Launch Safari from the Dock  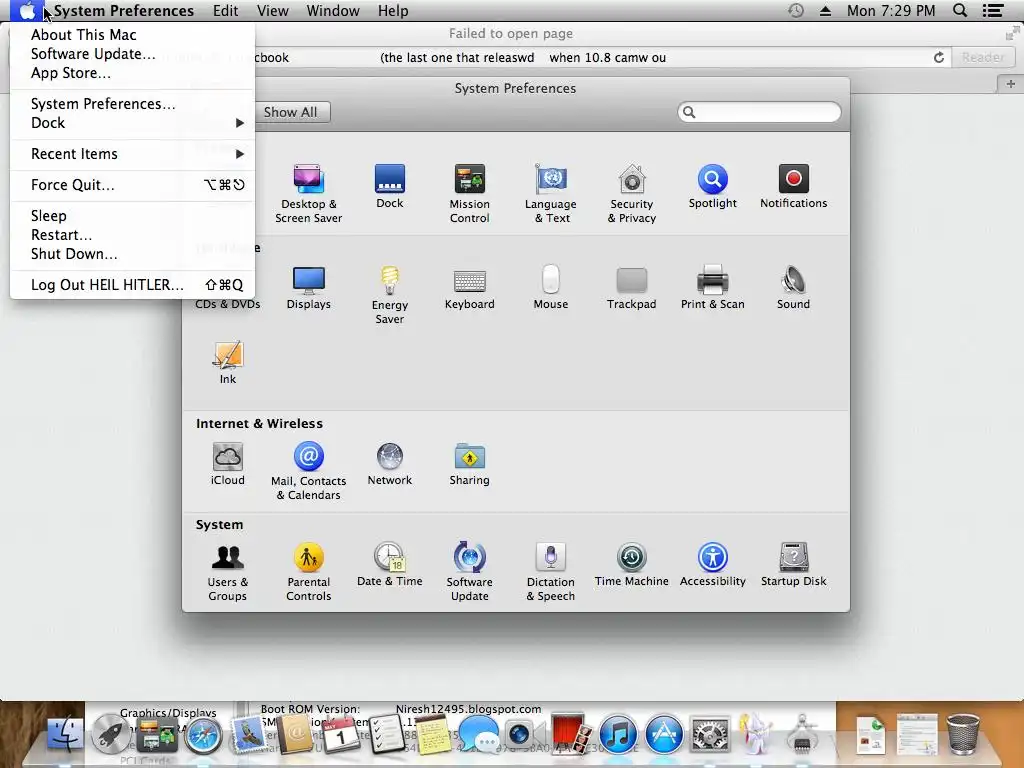click(203, 736)
